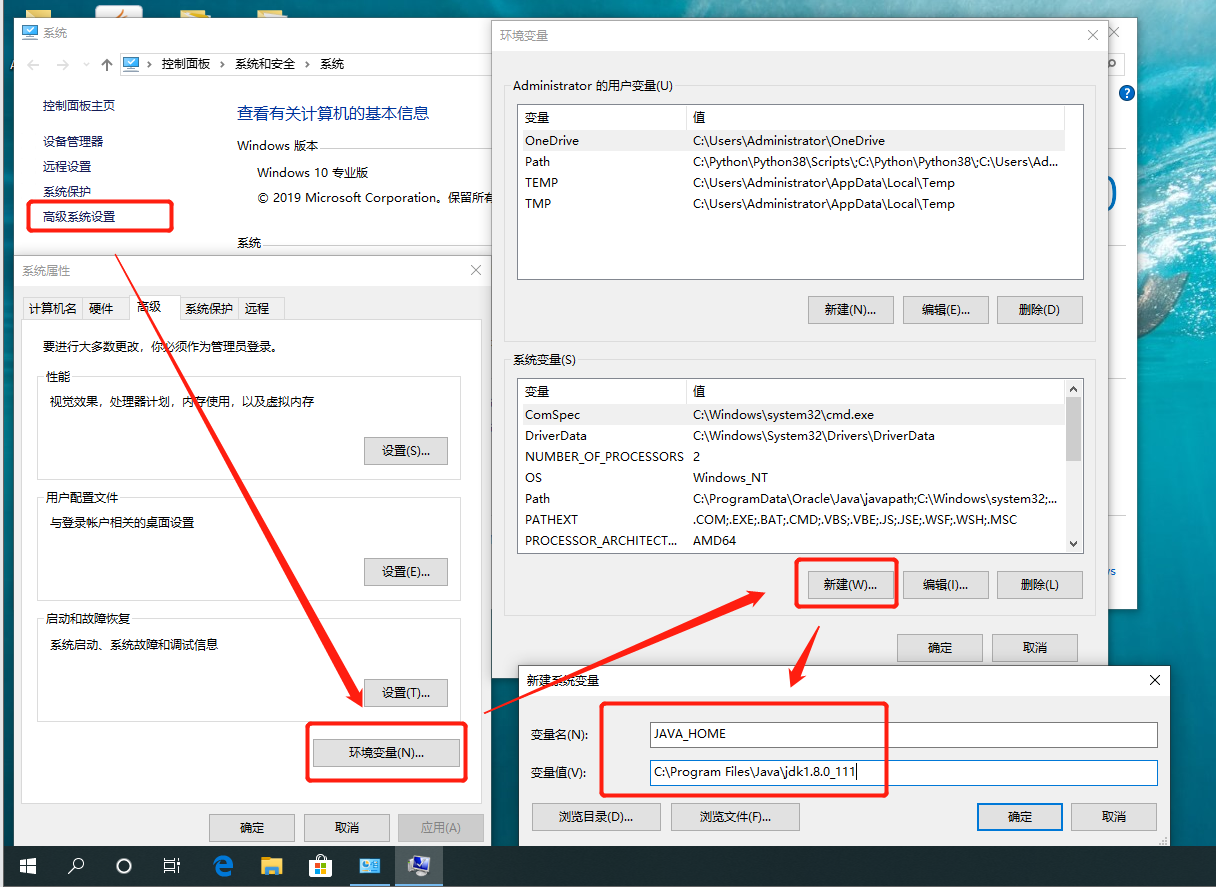Select the Path row in system variables
This screenshot has height=887, width=1216.
point(792,498)
